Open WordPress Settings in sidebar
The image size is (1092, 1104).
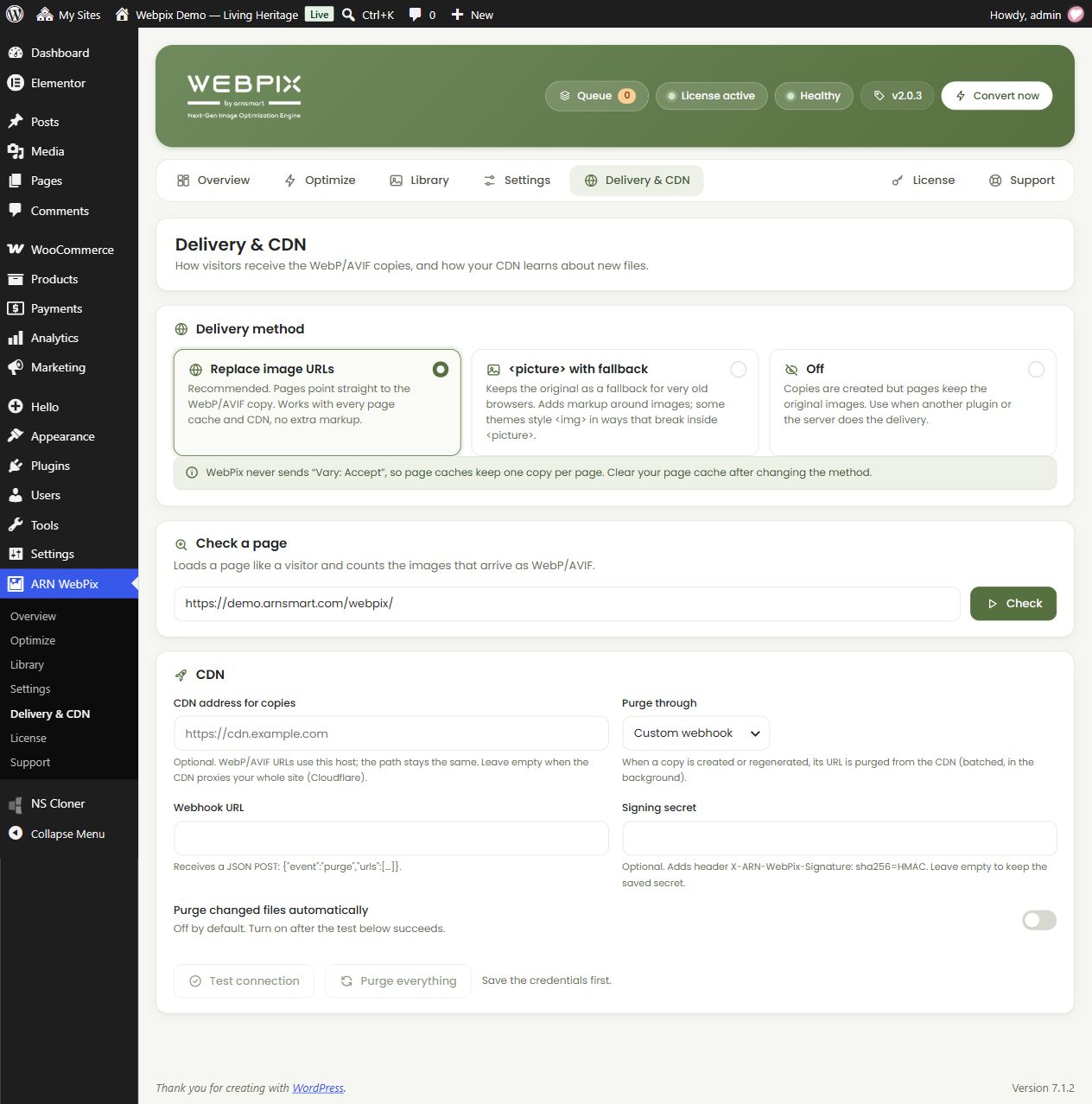tap(69, 554)
